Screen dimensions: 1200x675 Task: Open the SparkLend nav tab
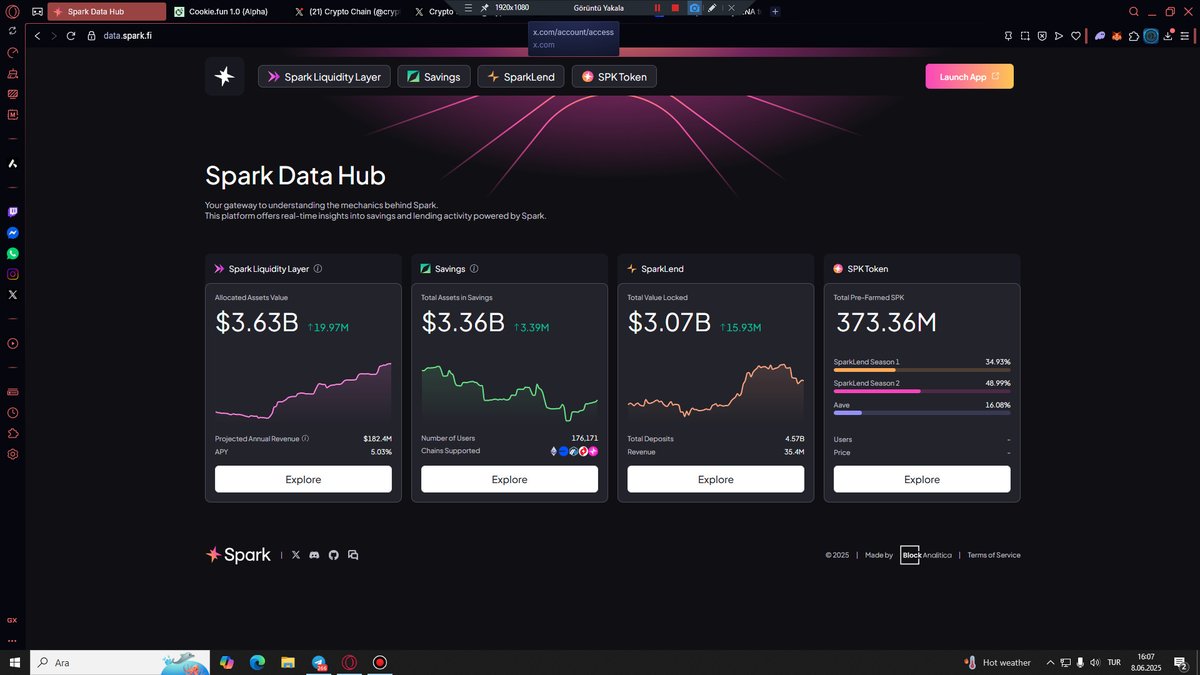tap(521, 77)
